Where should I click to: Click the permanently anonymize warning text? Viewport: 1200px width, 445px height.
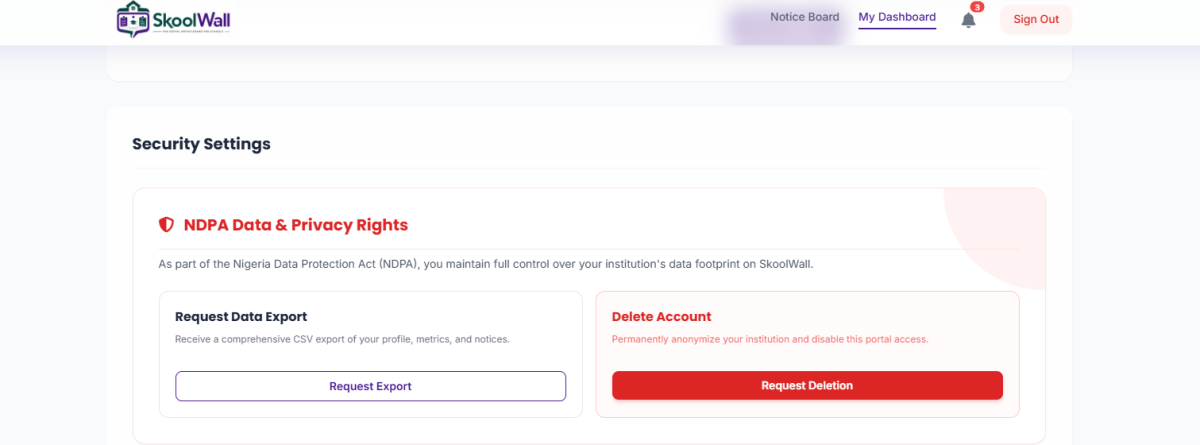click(x=770, y=339)
